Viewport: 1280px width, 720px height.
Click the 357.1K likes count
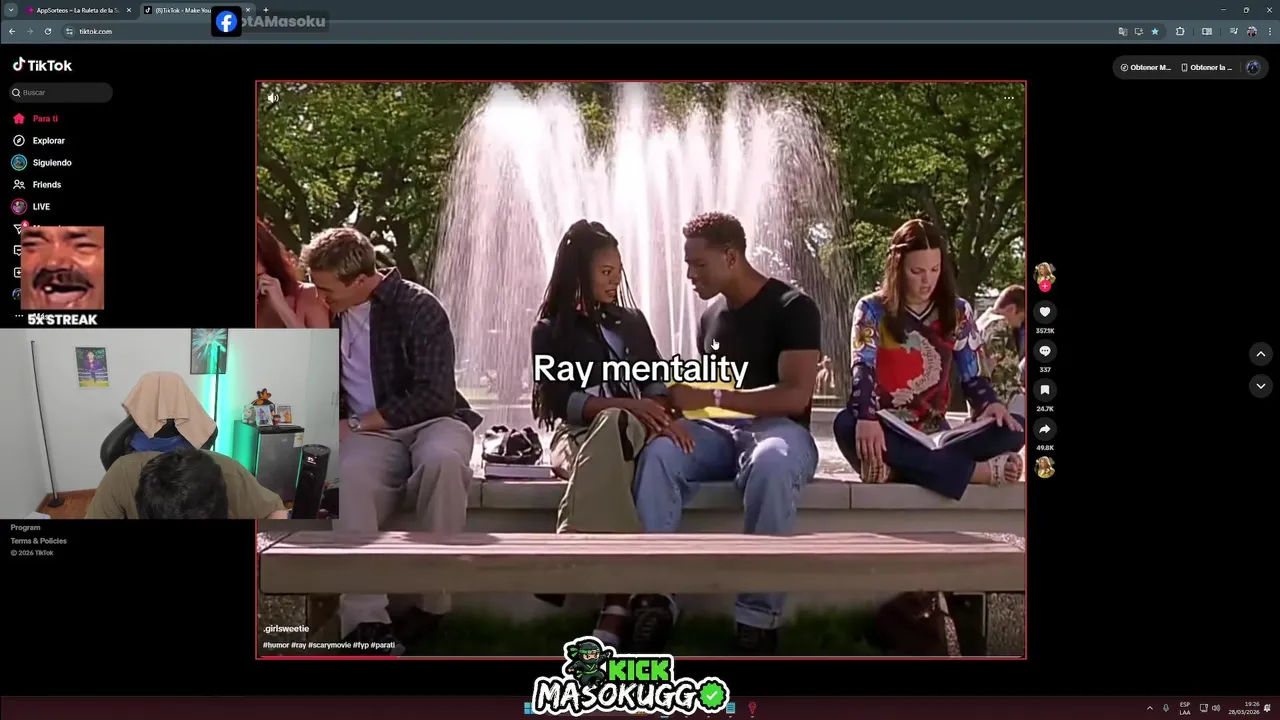1044,331
